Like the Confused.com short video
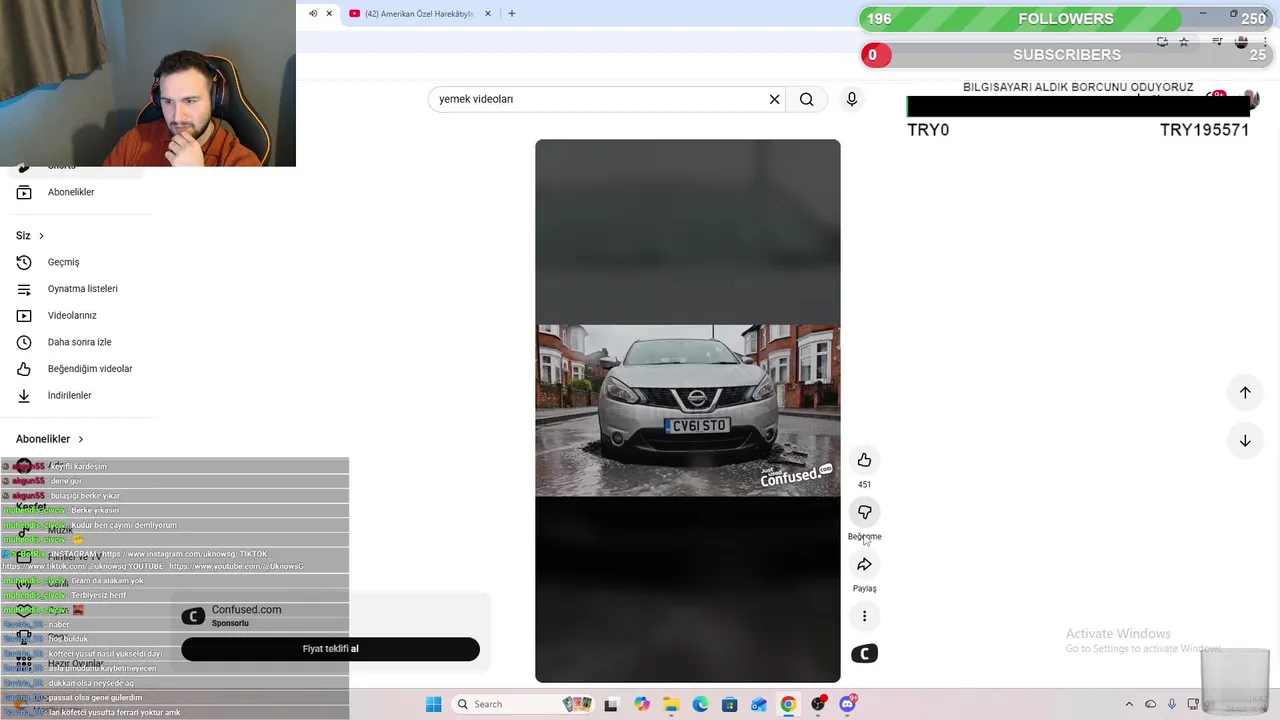This screenshot has height=720, width=1280. (x=864, y=460)
